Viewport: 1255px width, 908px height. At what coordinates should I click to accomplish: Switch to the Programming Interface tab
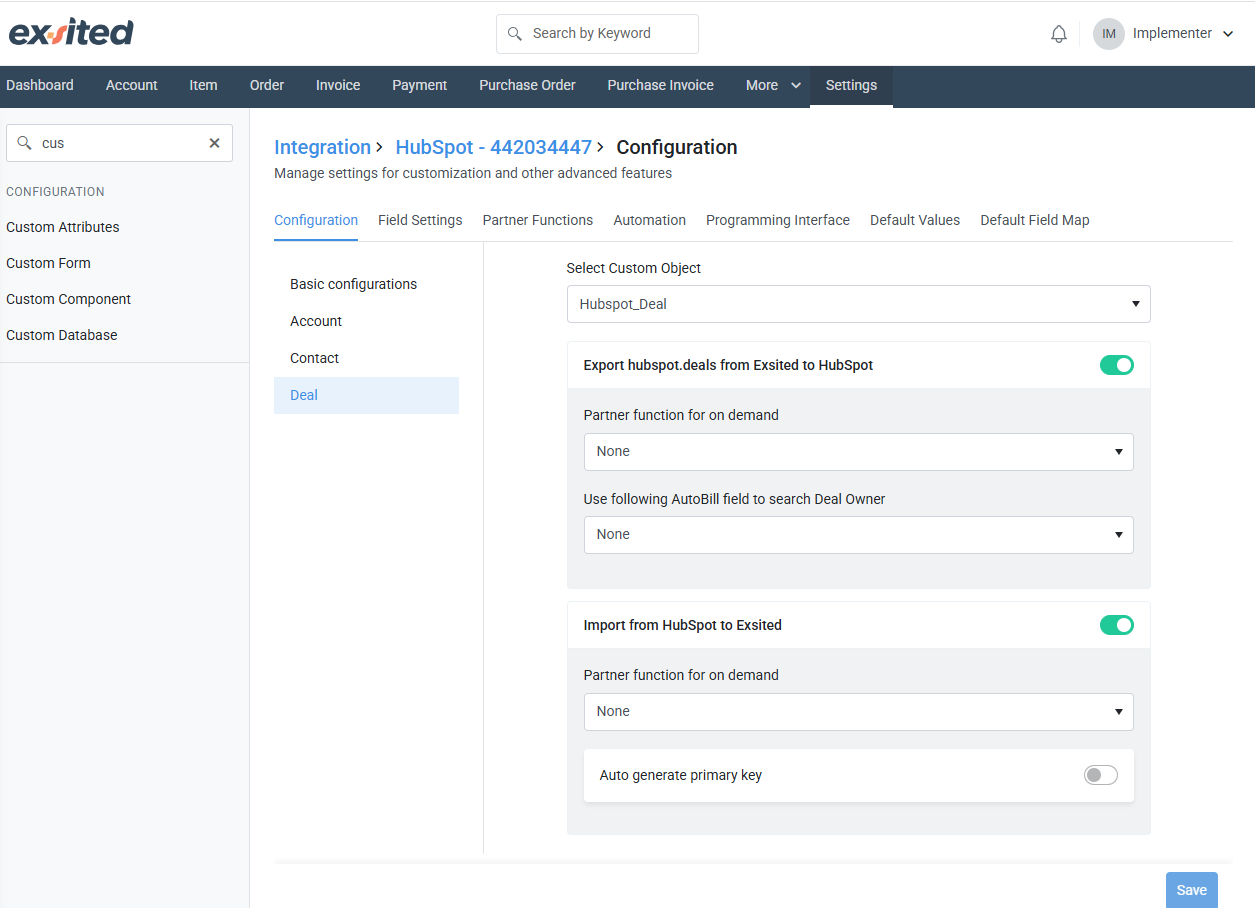click(x=778, y=220)
